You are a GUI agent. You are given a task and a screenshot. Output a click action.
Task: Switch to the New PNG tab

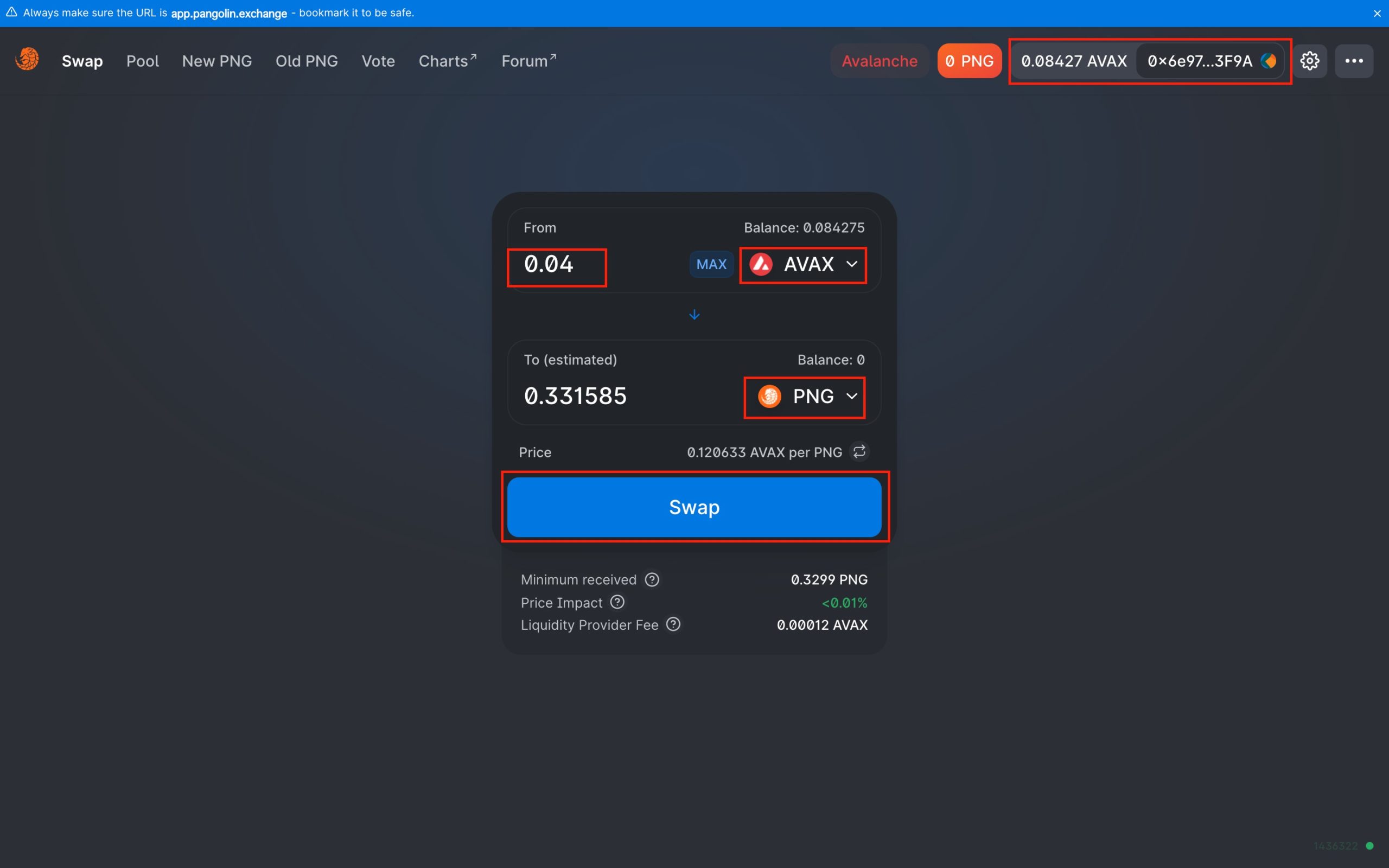pos(217,61)
